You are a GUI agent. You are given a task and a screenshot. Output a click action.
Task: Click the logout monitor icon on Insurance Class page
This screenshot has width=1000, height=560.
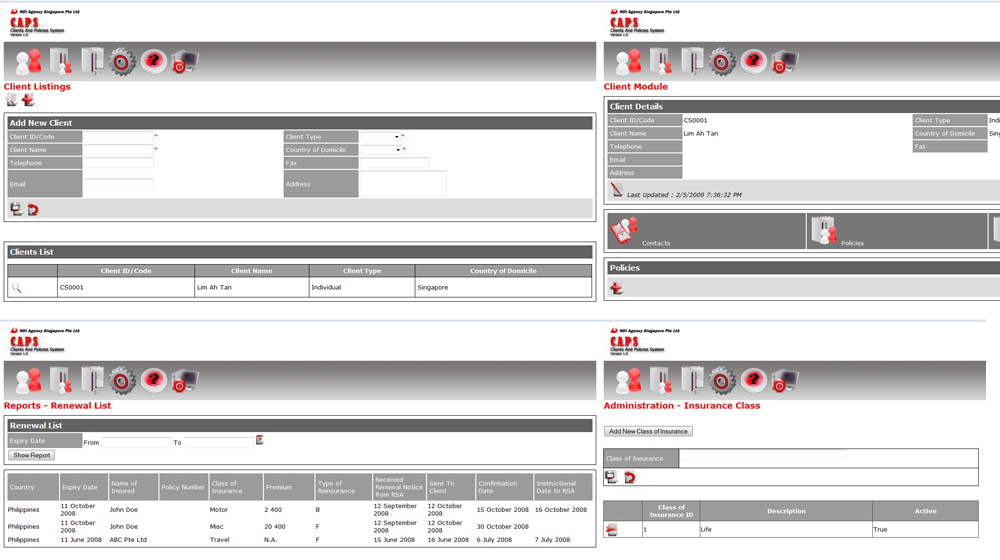[785, 381]
